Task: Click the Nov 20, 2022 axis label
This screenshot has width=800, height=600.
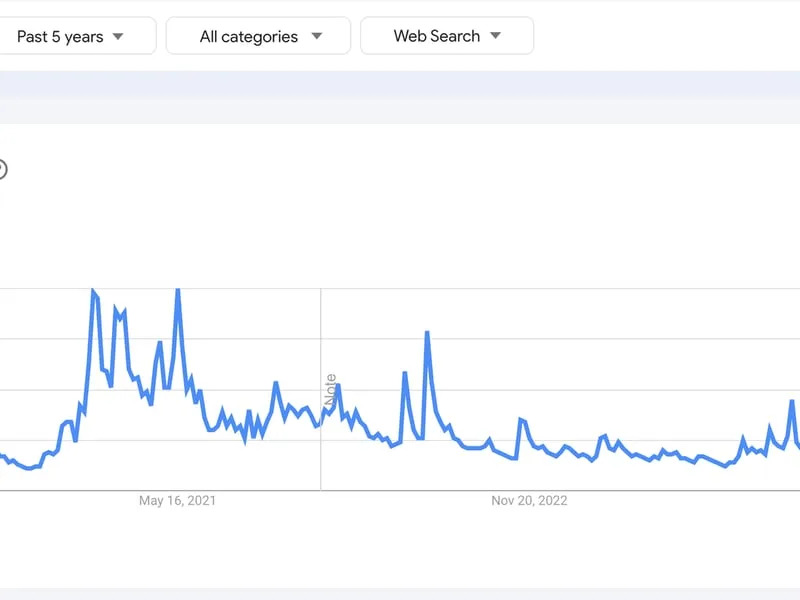Action: [529, 501]
